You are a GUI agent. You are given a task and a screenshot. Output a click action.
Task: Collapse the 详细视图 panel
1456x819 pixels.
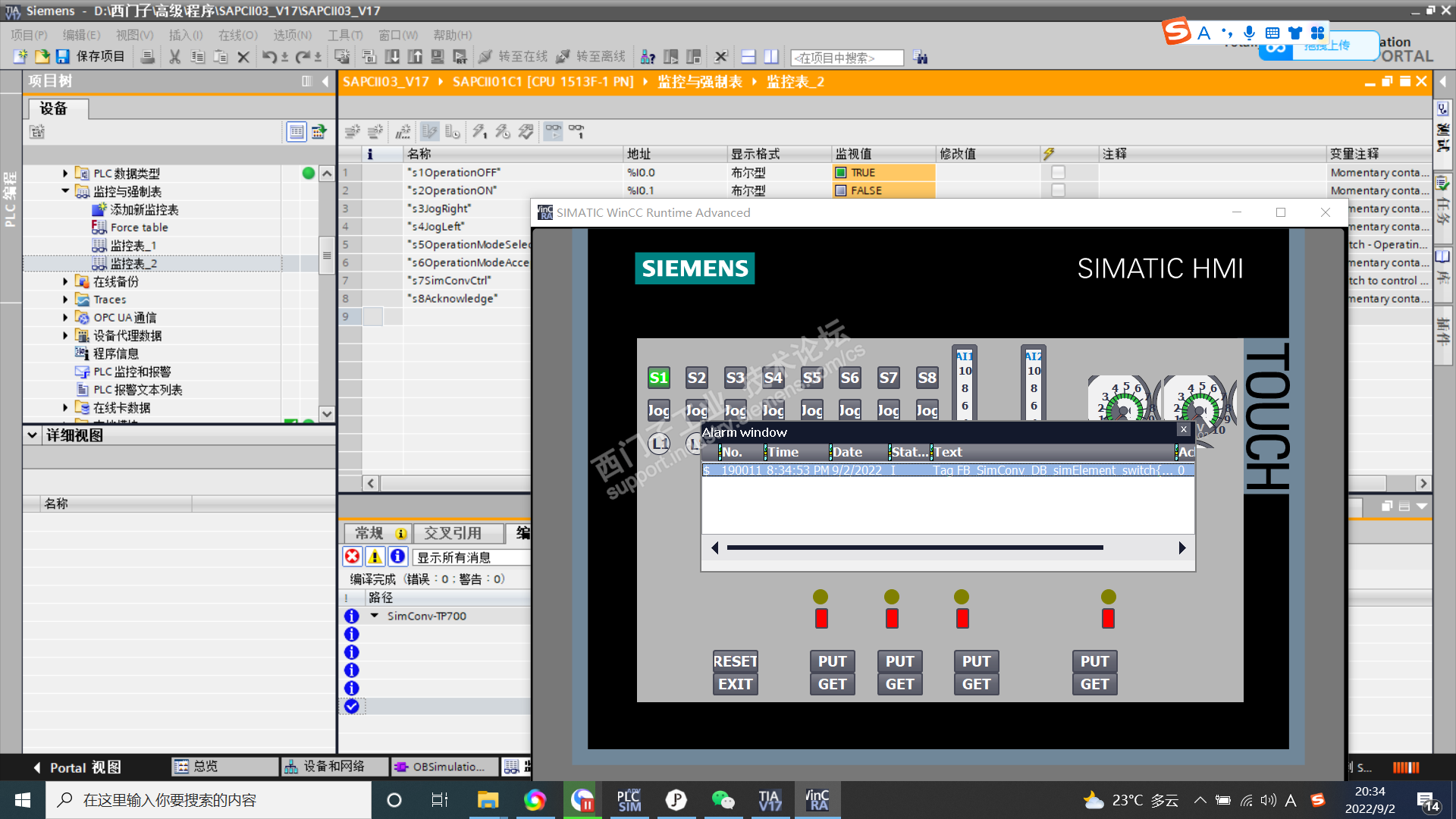32,435
